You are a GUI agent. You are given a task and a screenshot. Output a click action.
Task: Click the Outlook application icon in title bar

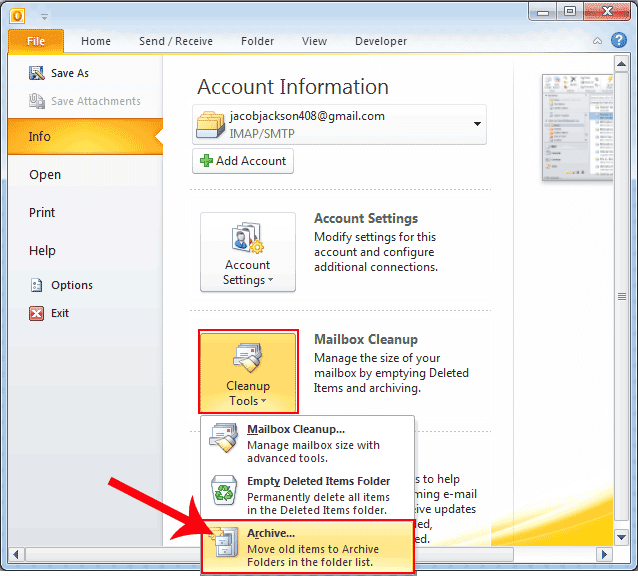click(x=17, y=16)
